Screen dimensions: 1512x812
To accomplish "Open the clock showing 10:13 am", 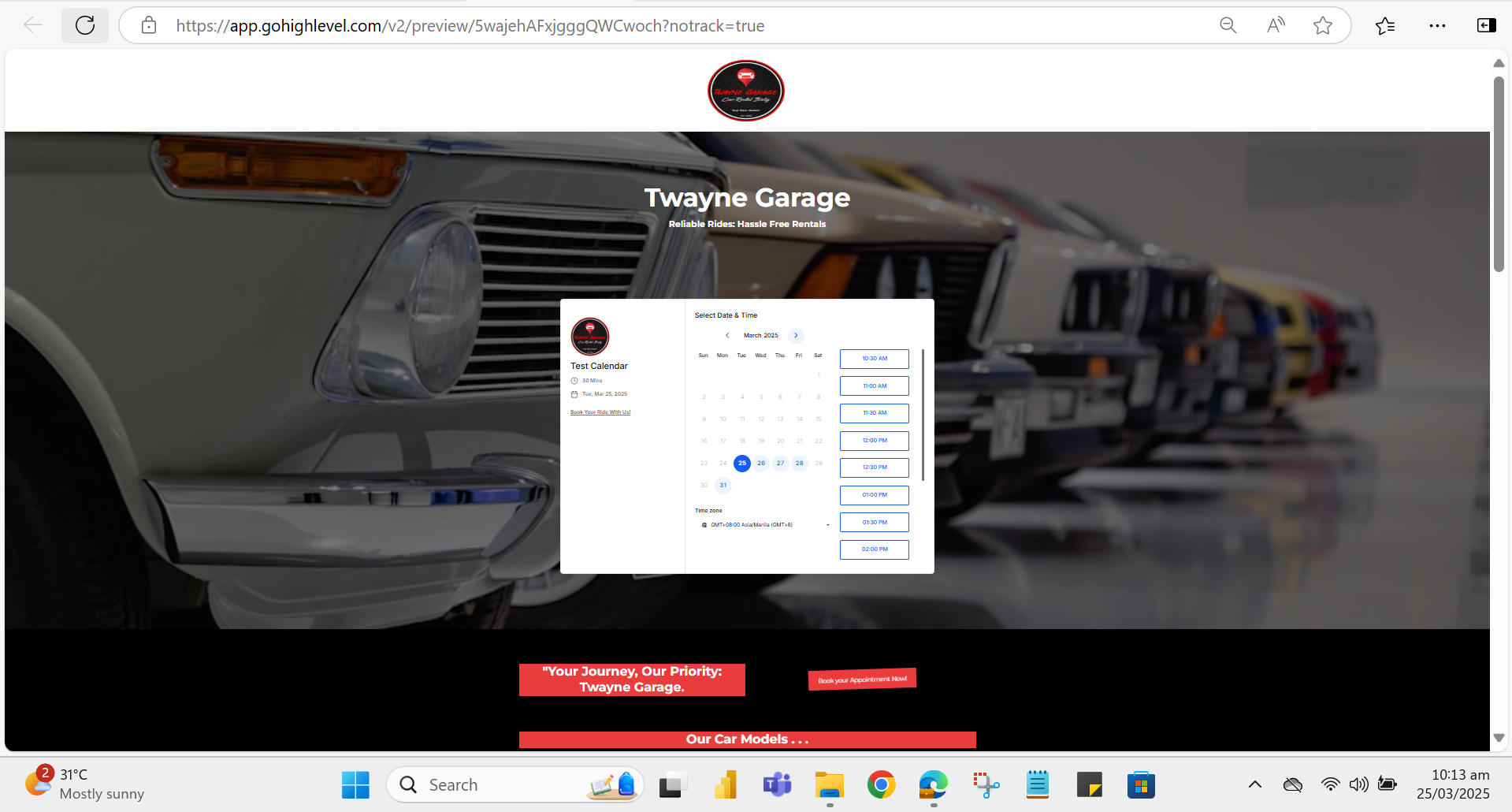I will 1453,784.
